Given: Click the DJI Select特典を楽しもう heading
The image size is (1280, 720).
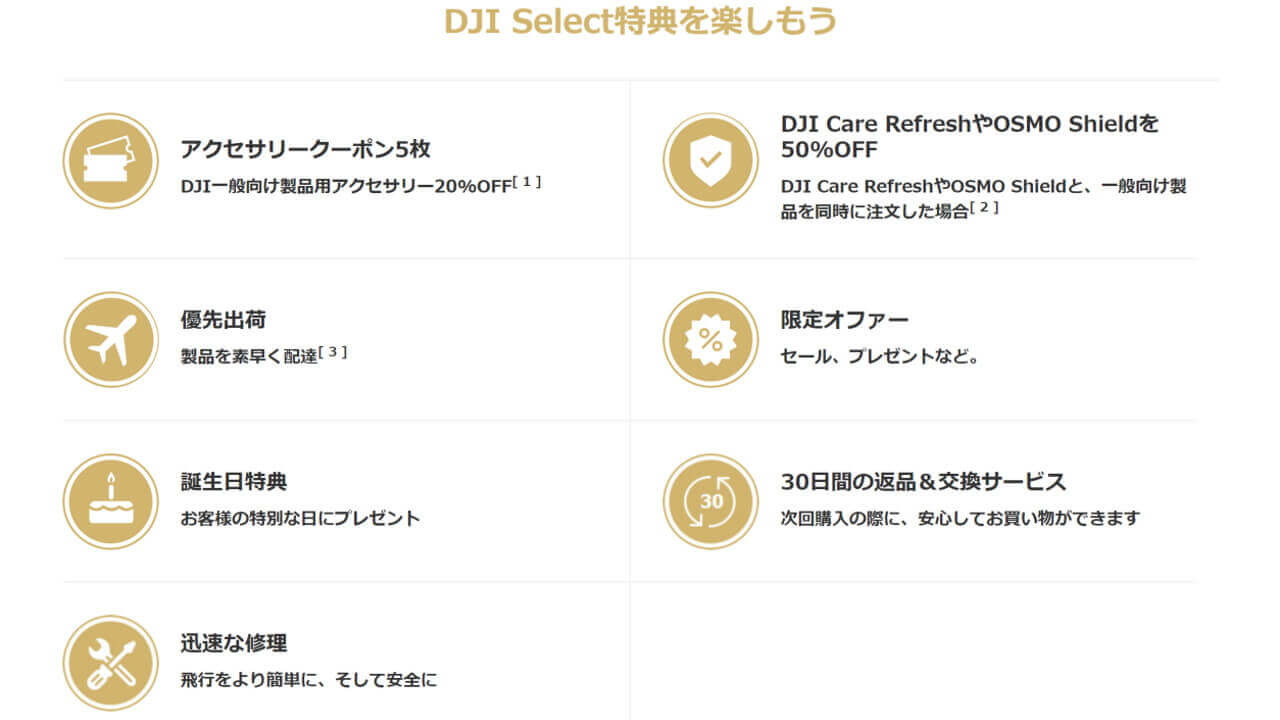Looking at the screenshot, I should tap(640, 22).
